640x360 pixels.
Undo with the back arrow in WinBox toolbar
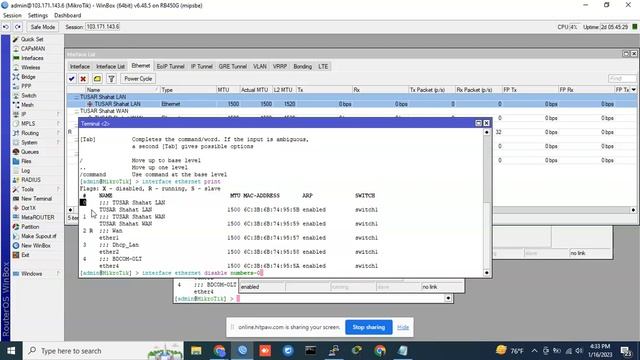click(x=6, y=27)
